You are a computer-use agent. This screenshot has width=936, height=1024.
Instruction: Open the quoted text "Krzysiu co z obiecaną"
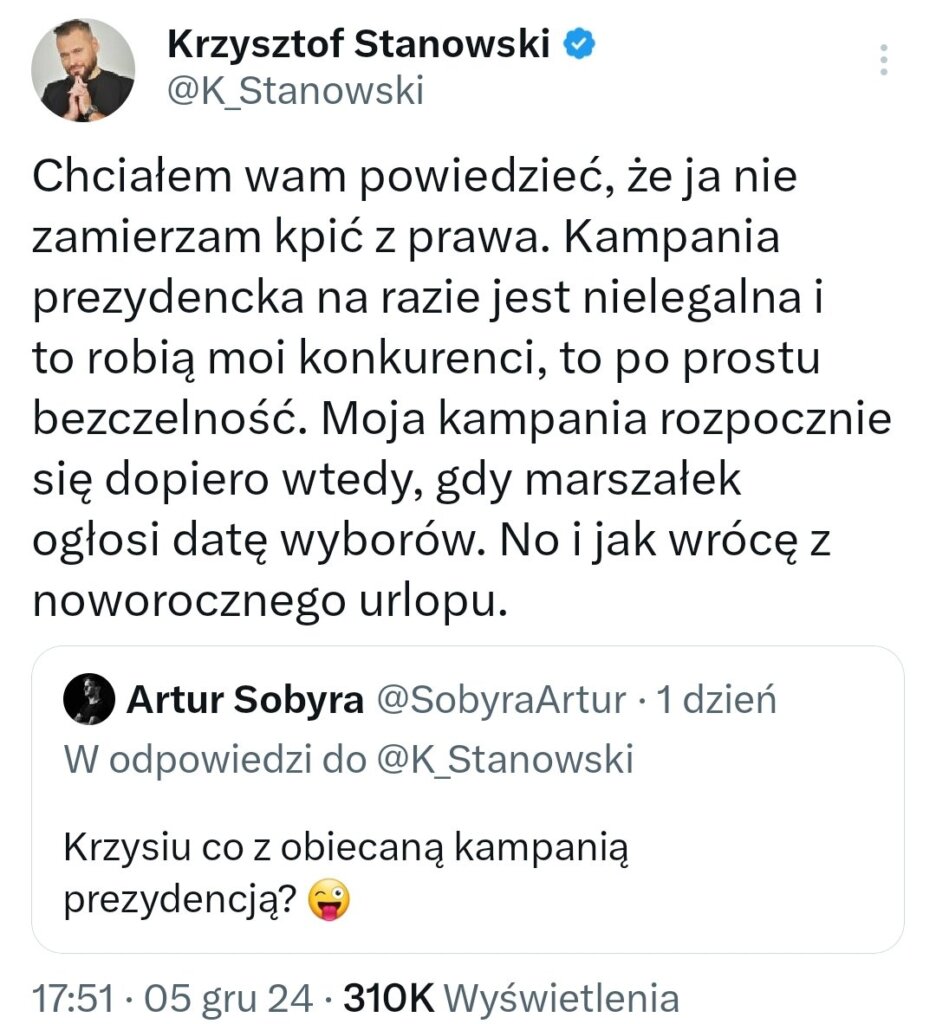255,848
